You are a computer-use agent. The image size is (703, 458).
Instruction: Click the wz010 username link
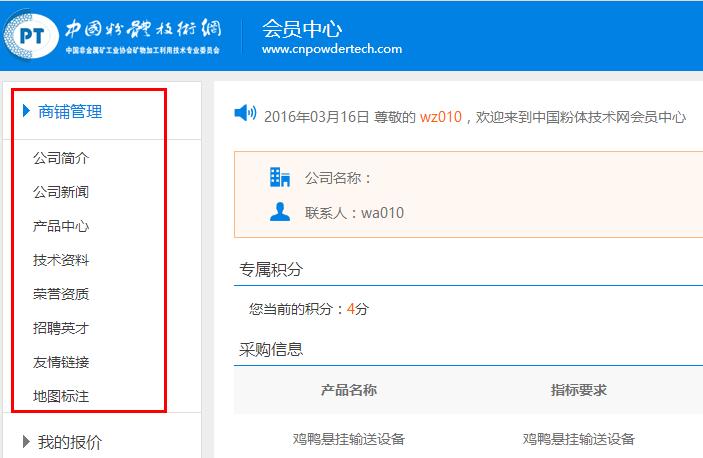tap(440, 117)
